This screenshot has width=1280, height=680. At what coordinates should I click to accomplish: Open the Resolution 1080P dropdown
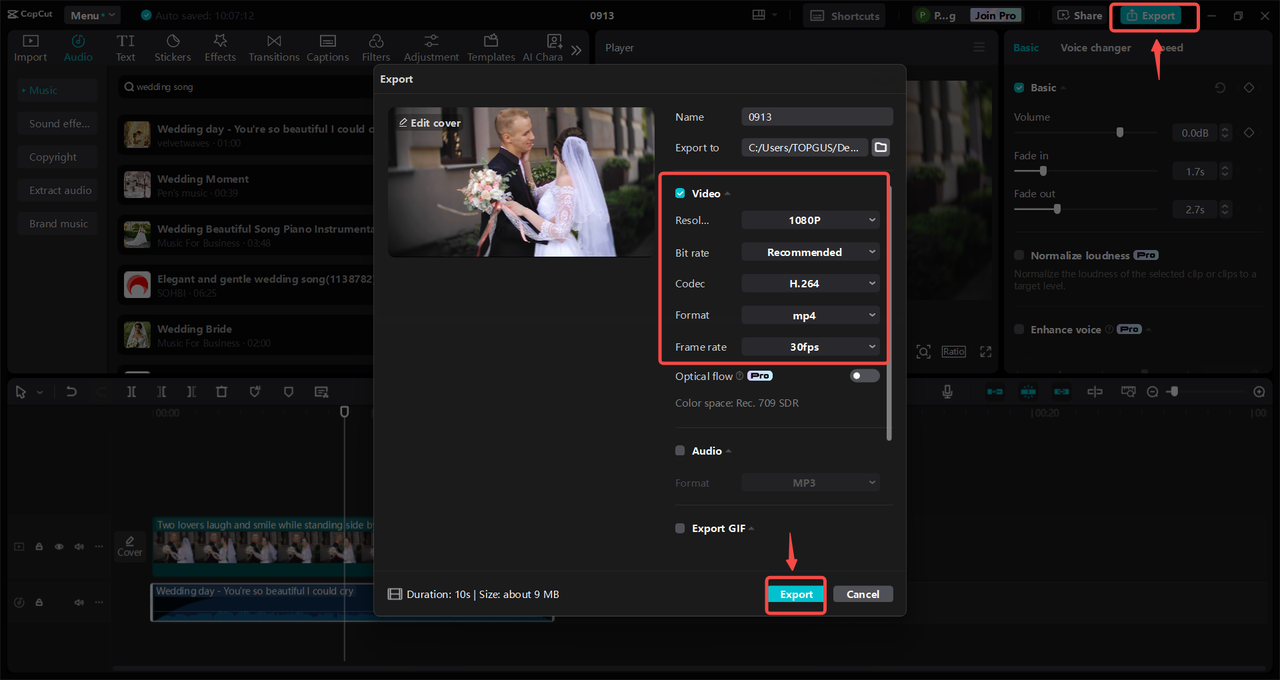click(811, 220)
